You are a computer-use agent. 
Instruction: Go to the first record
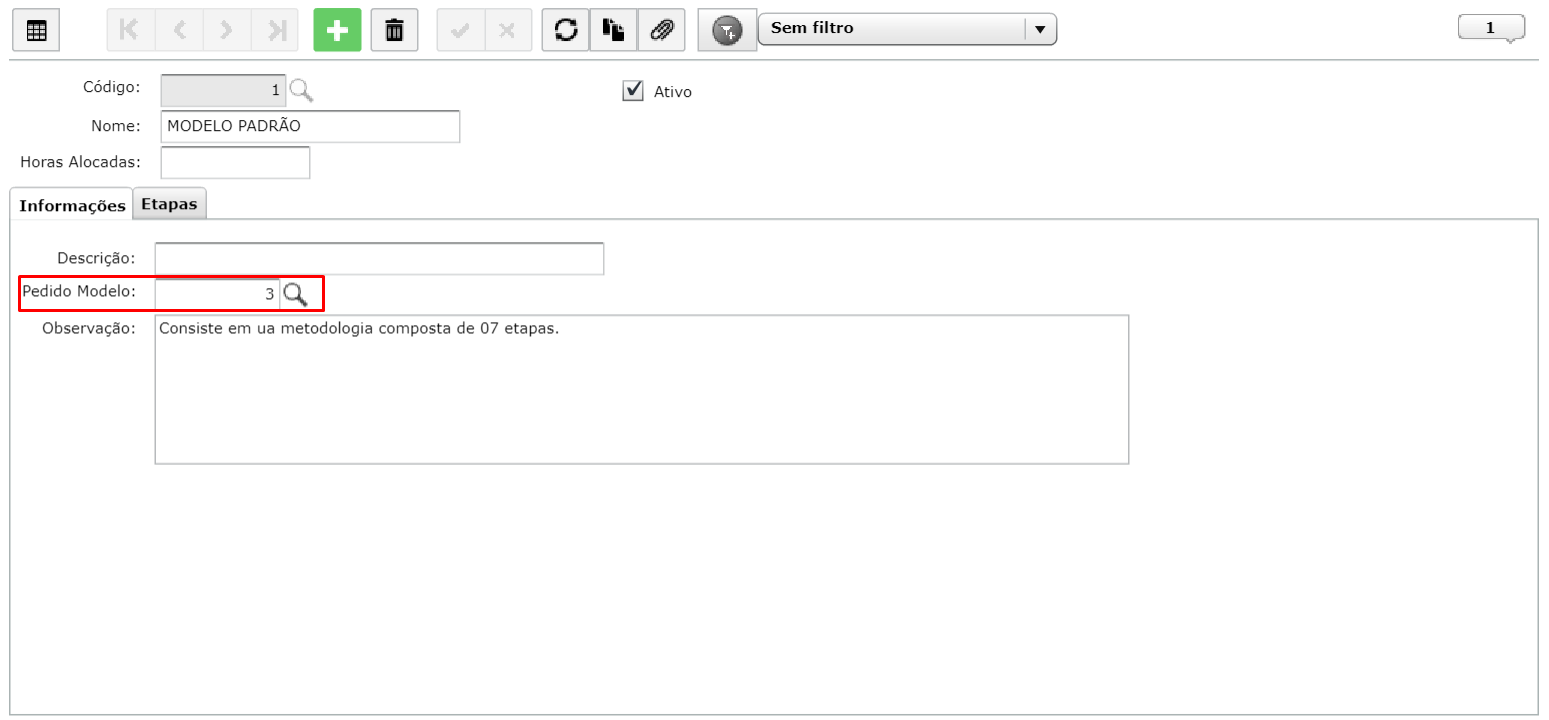[x=131, y=30]
